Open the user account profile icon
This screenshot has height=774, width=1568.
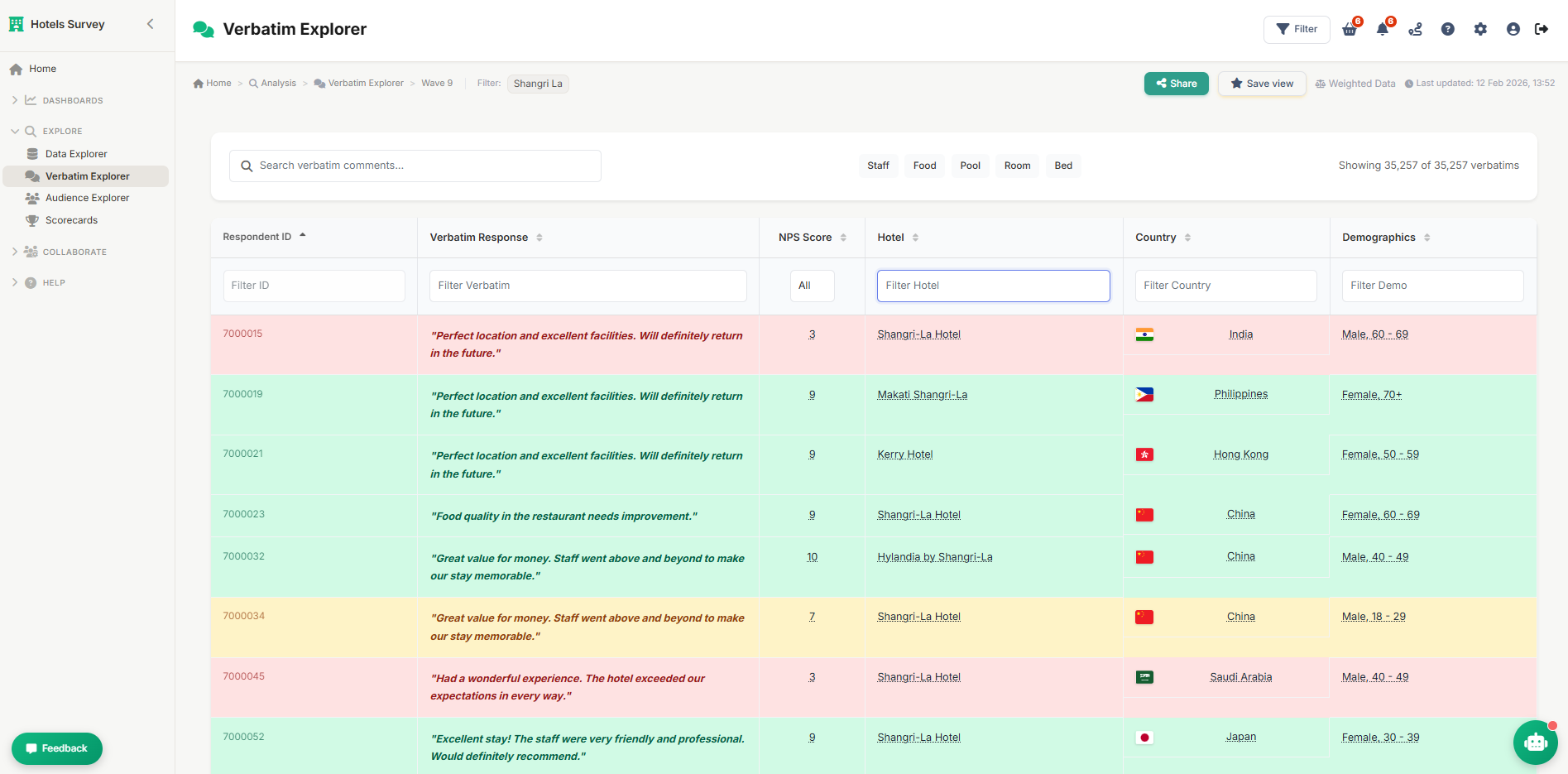(x=1513, y=29)
